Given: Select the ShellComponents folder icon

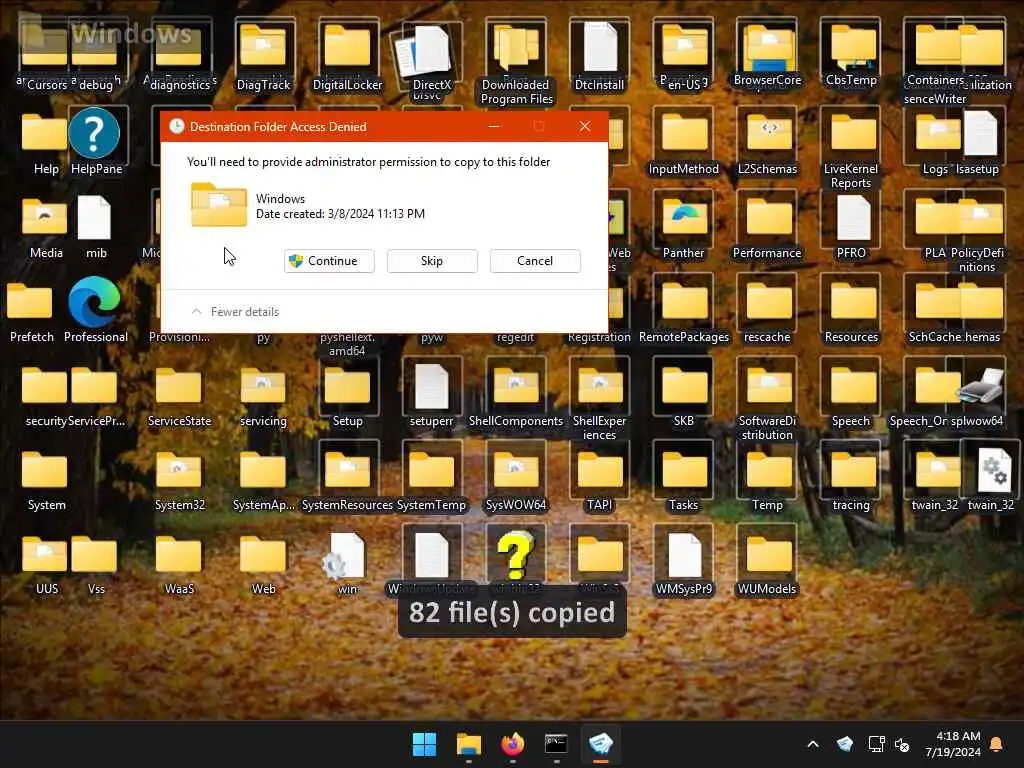Looking at the screenshot, I should [x=516, y=385].
